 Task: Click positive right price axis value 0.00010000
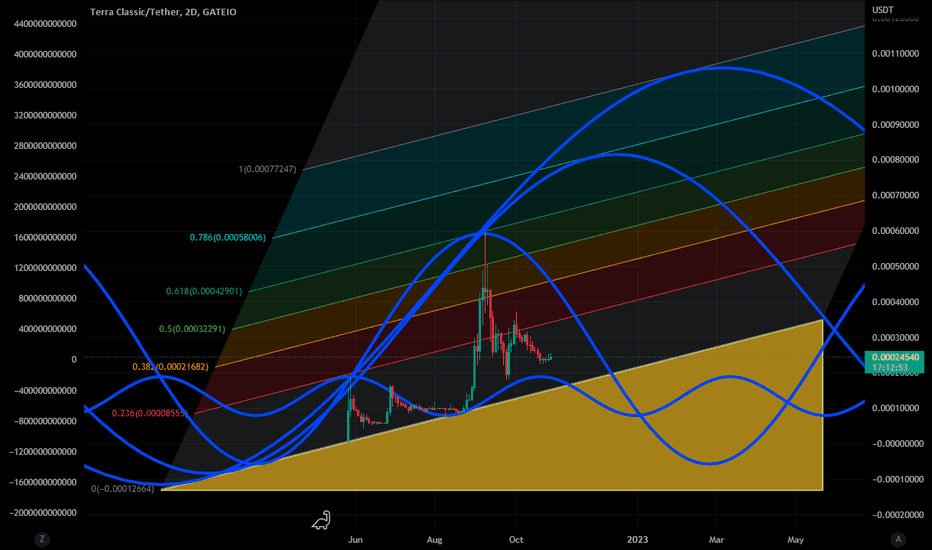895,408
